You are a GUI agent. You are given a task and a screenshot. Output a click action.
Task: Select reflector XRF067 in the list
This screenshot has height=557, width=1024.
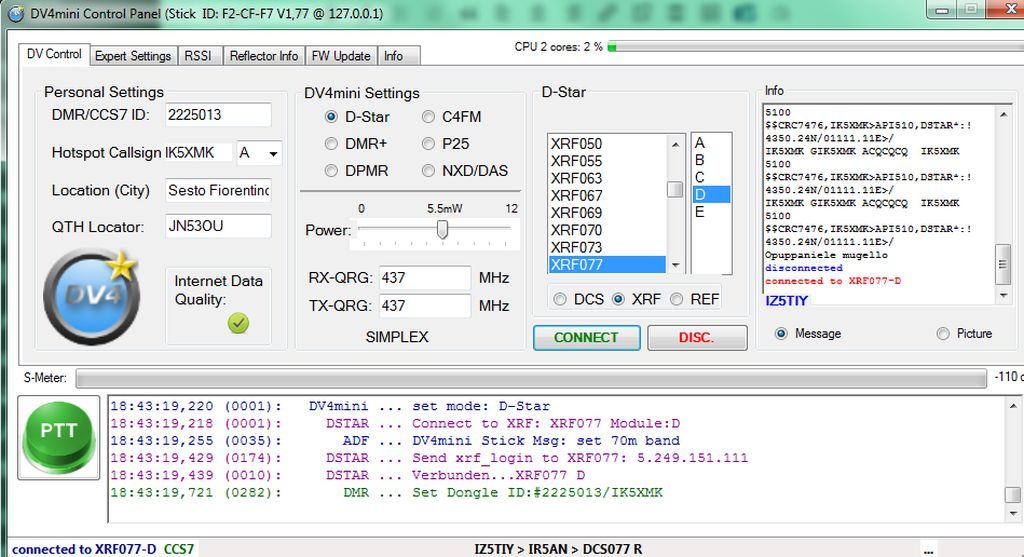click(x=607, y=195)
